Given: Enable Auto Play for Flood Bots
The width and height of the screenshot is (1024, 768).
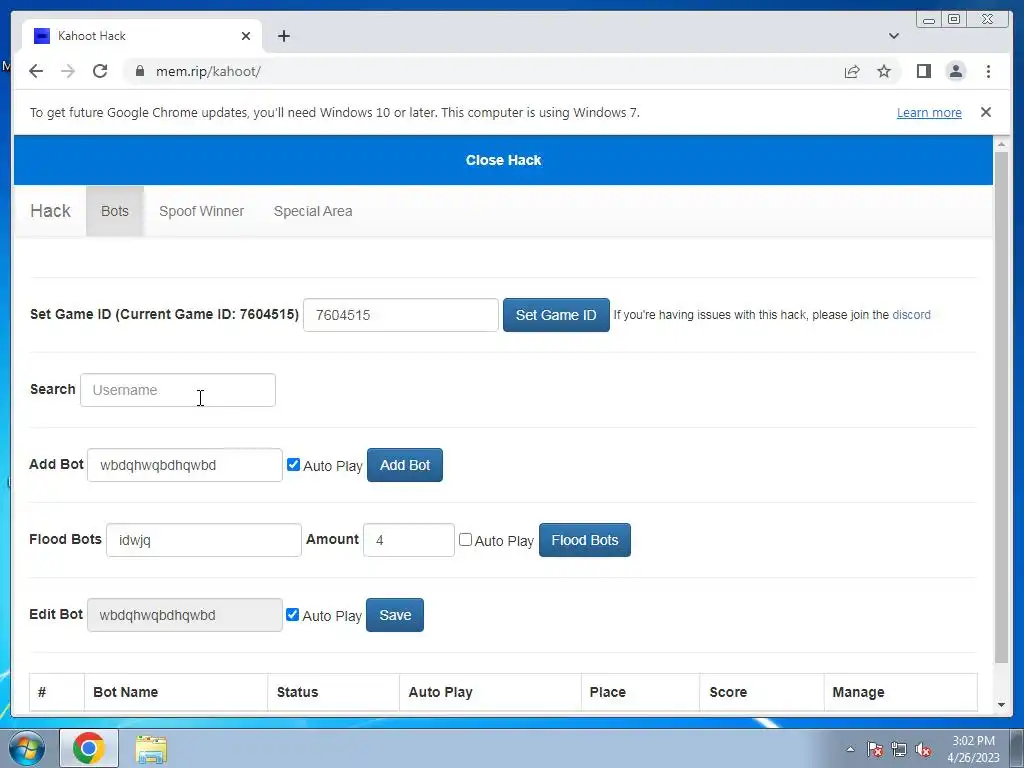Looking at the screenshot, I should click(x=465, y=539).
